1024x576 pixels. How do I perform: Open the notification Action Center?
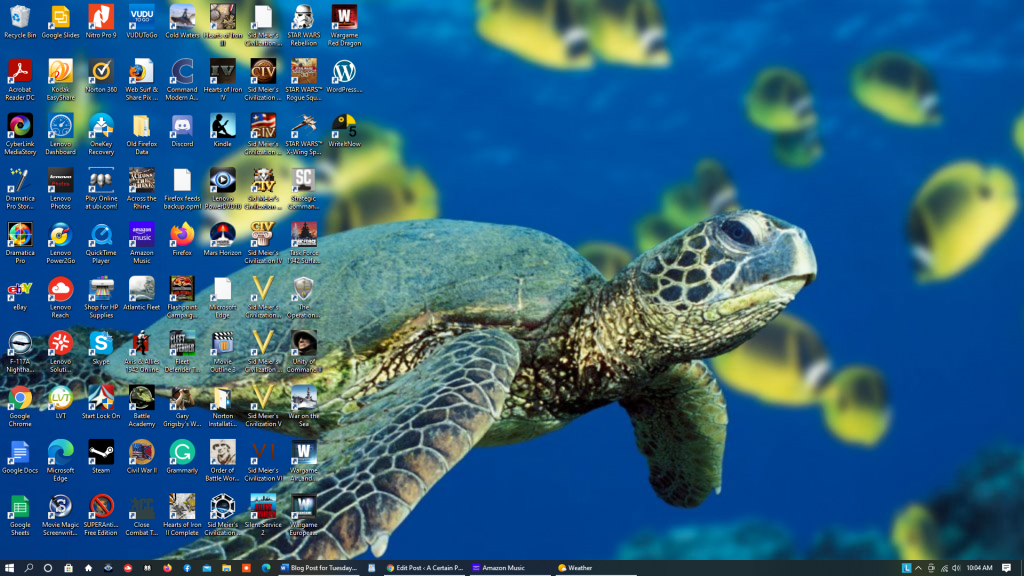[1006, 568]
